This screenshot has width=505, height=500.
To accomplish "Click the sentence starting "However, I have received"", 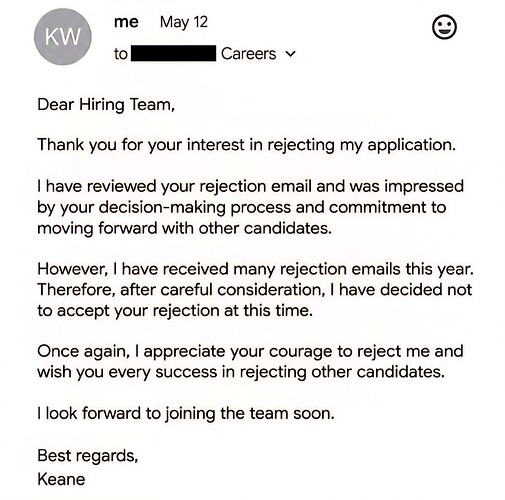I will tap(255, 269).
